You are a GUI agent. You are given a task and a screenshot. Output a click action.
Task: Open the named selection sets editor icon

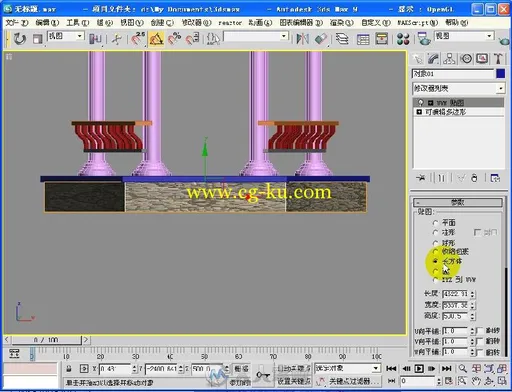pos(213,39)
